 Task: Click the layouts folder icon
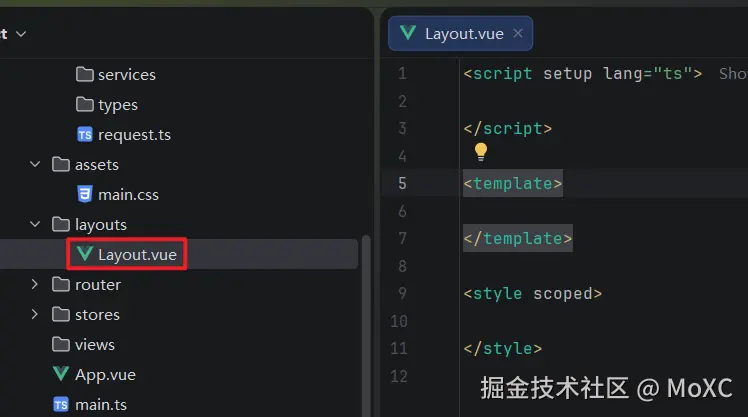point(61,224)
